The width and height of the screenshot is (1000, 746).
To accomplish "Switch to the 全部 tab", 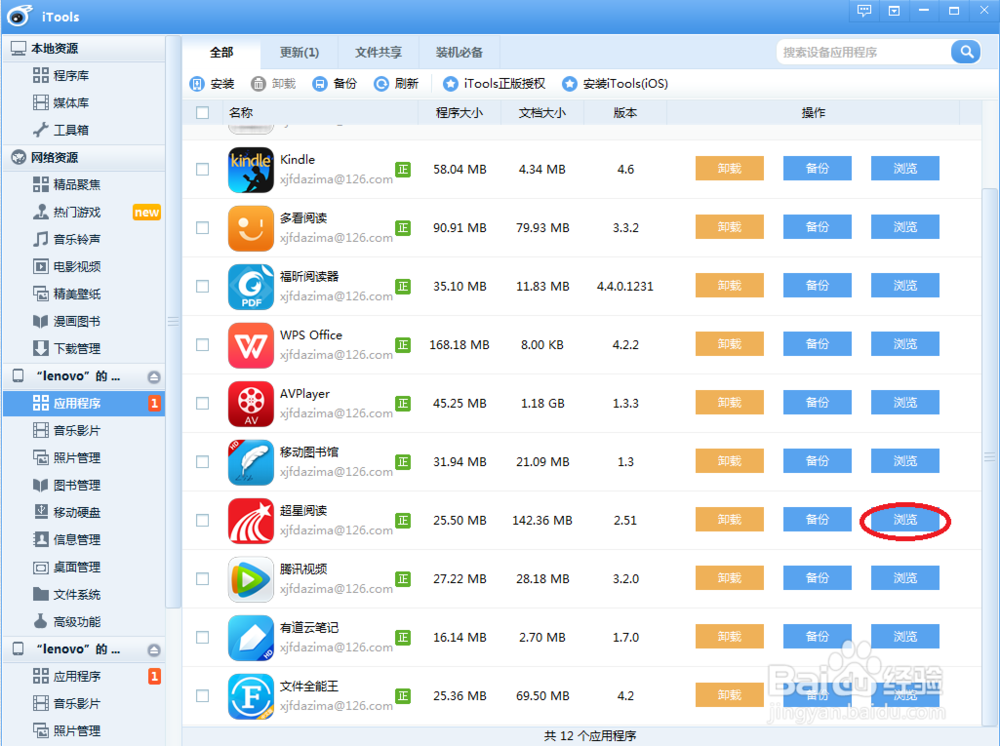I will pos(221,52).
